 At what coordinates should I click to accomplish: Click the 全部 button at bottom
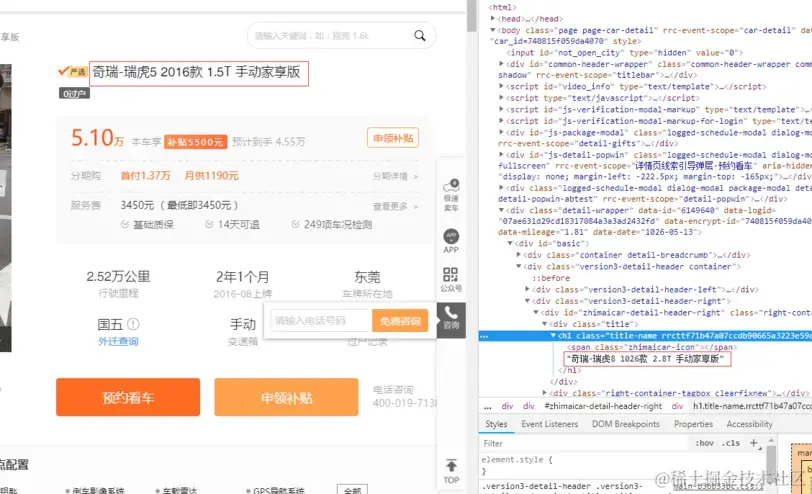click(x=352, y=490)
